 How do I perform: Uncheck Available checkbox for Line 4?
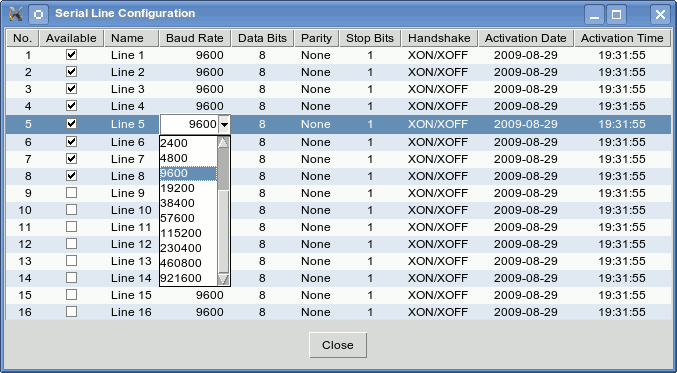[72, 105]
